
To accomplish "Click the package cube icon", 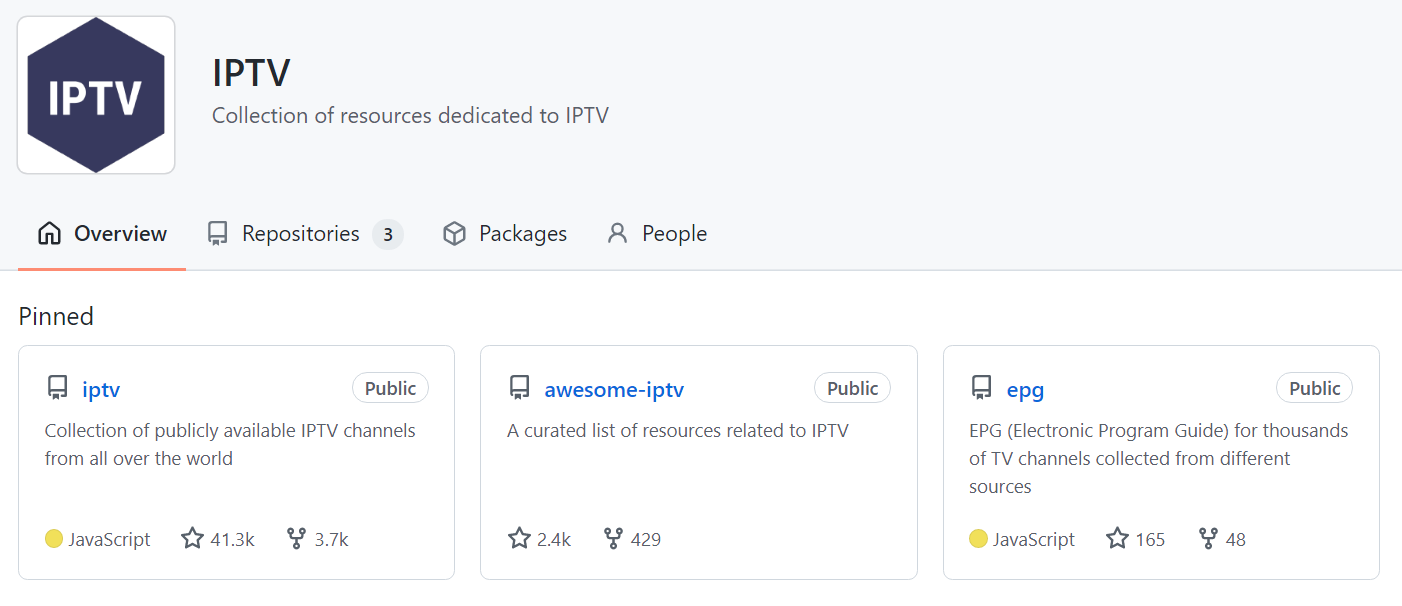I will (454, 234).
